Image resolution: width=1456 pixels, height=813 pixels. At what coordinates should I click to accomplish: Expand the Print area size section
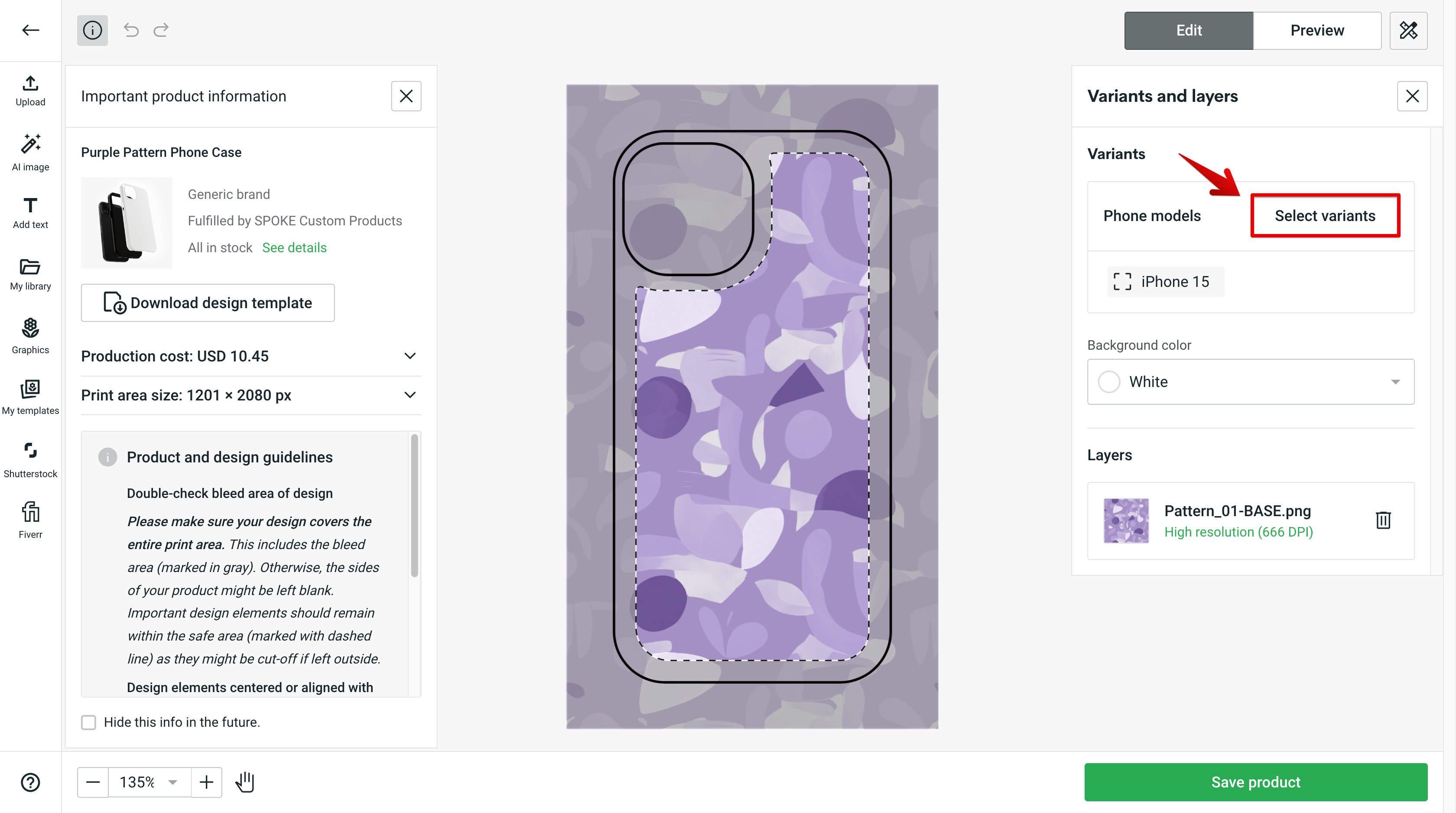tap(410, 395)
